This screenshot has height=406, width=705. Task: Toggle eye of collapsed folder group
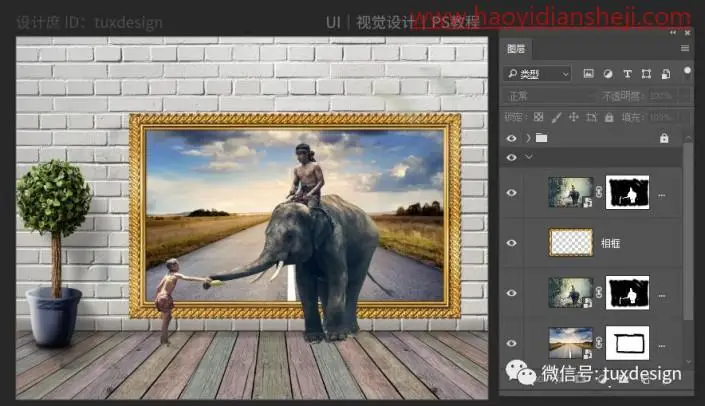[511, 138]
